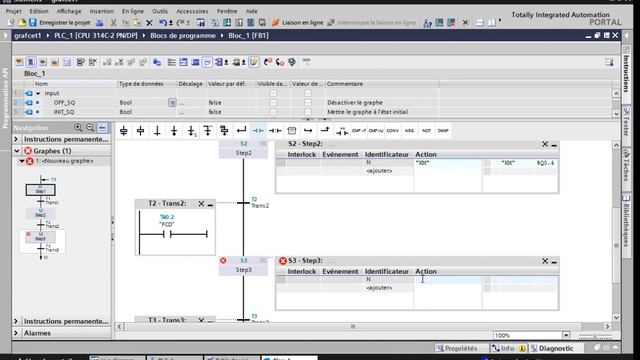The height and width of the screenshot is (360, 640).
Task: Open an alternative branch
Action: click(x=208, y=131)
